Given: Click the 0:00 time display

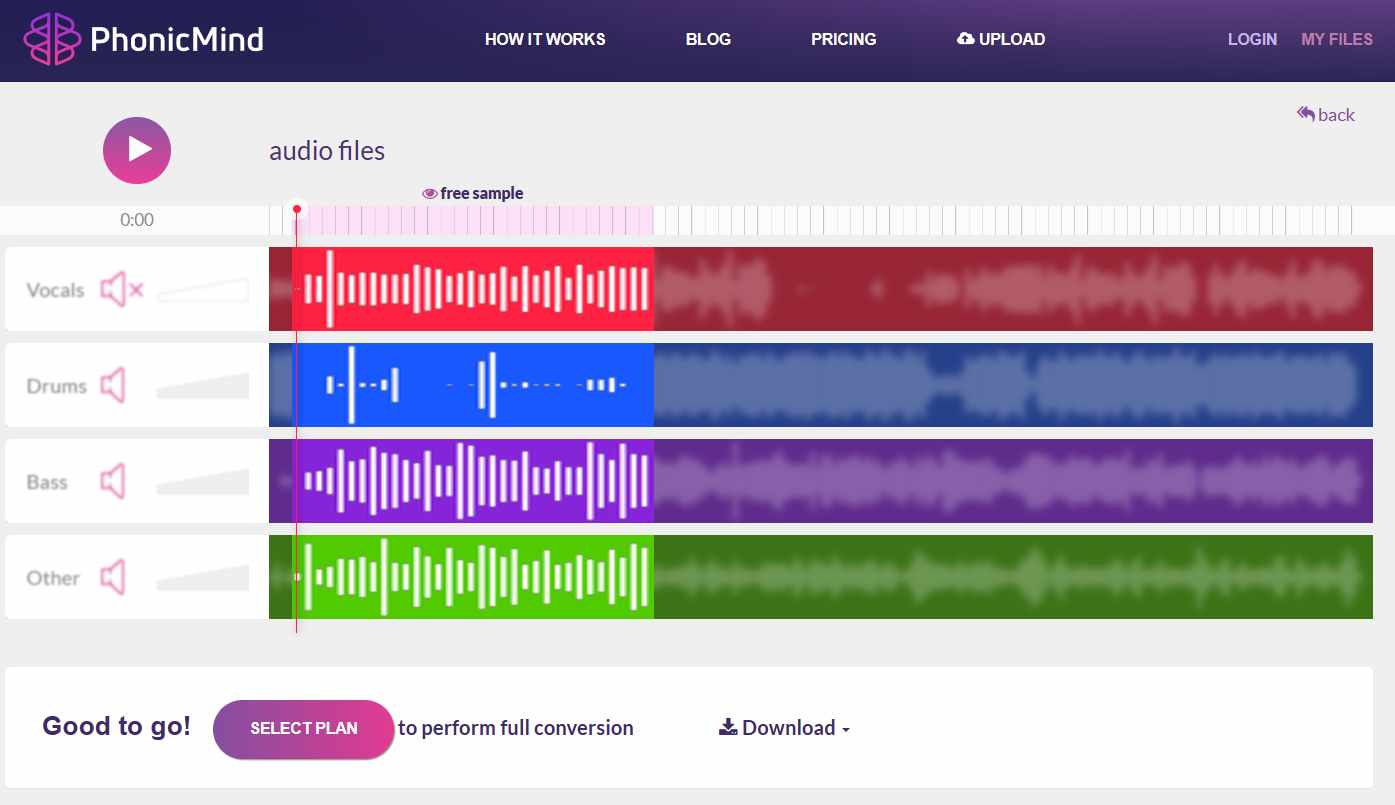Looking at the screenshot, I should click(x=137, y=220).
